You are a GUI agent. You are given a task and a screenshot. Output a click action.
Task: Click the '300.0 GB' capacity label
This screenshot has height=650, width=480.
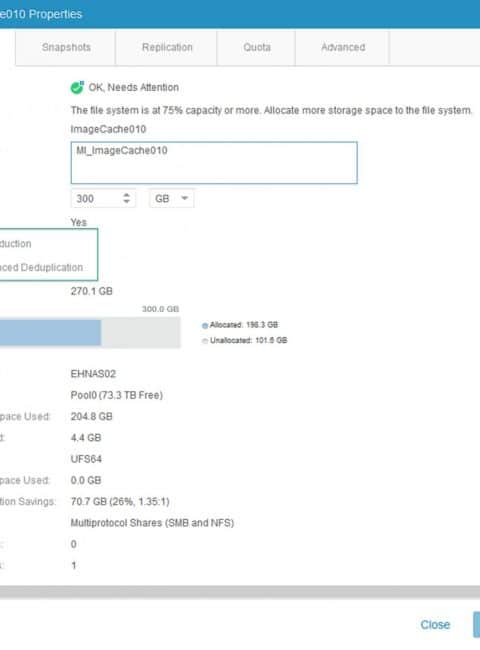(x=160, y=309)
